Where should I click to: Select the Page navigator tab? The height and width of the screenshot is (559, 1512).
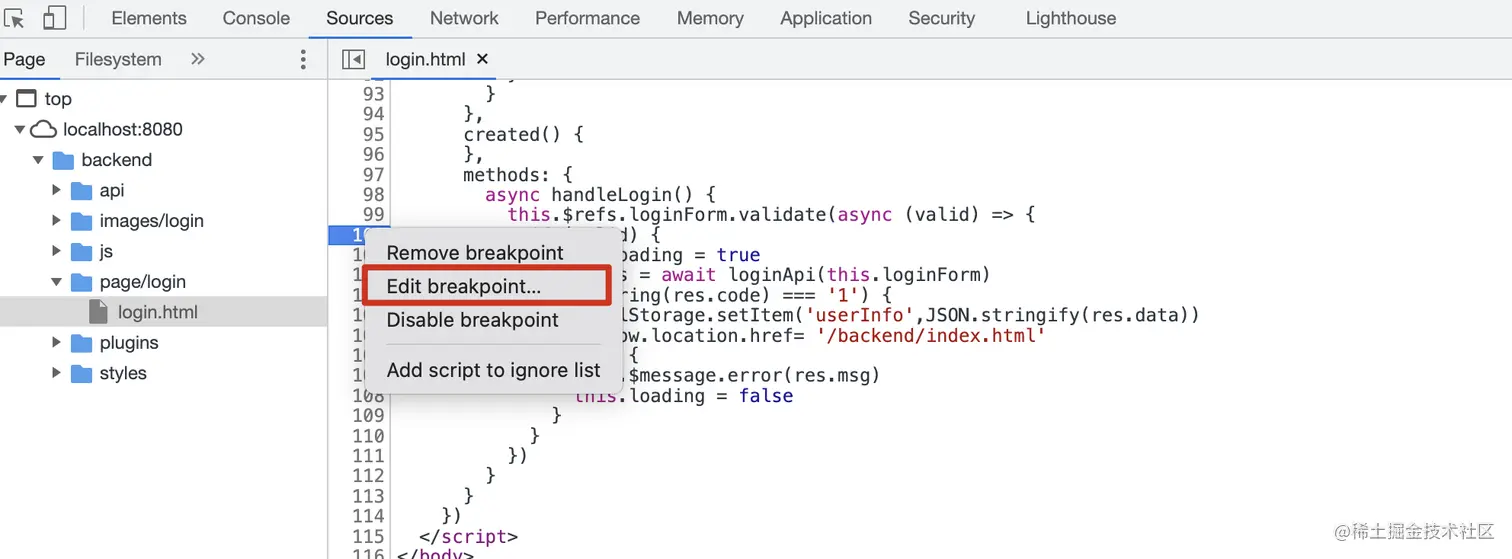tap(24, 59)
